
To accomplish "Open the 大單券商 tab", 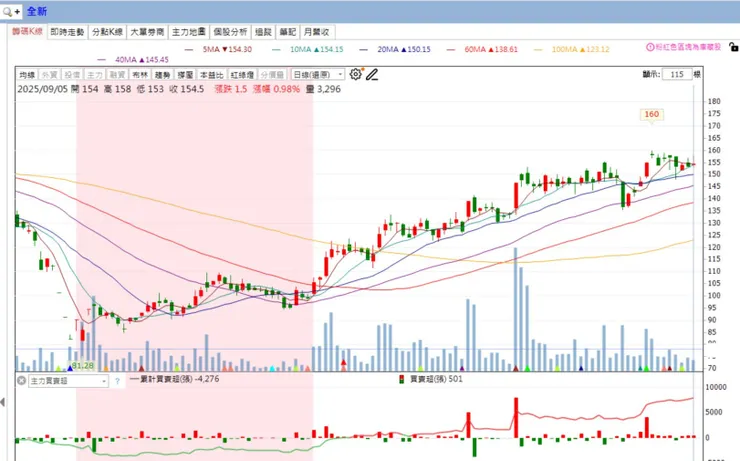I will pyautogui.click(x=147, y=32).
